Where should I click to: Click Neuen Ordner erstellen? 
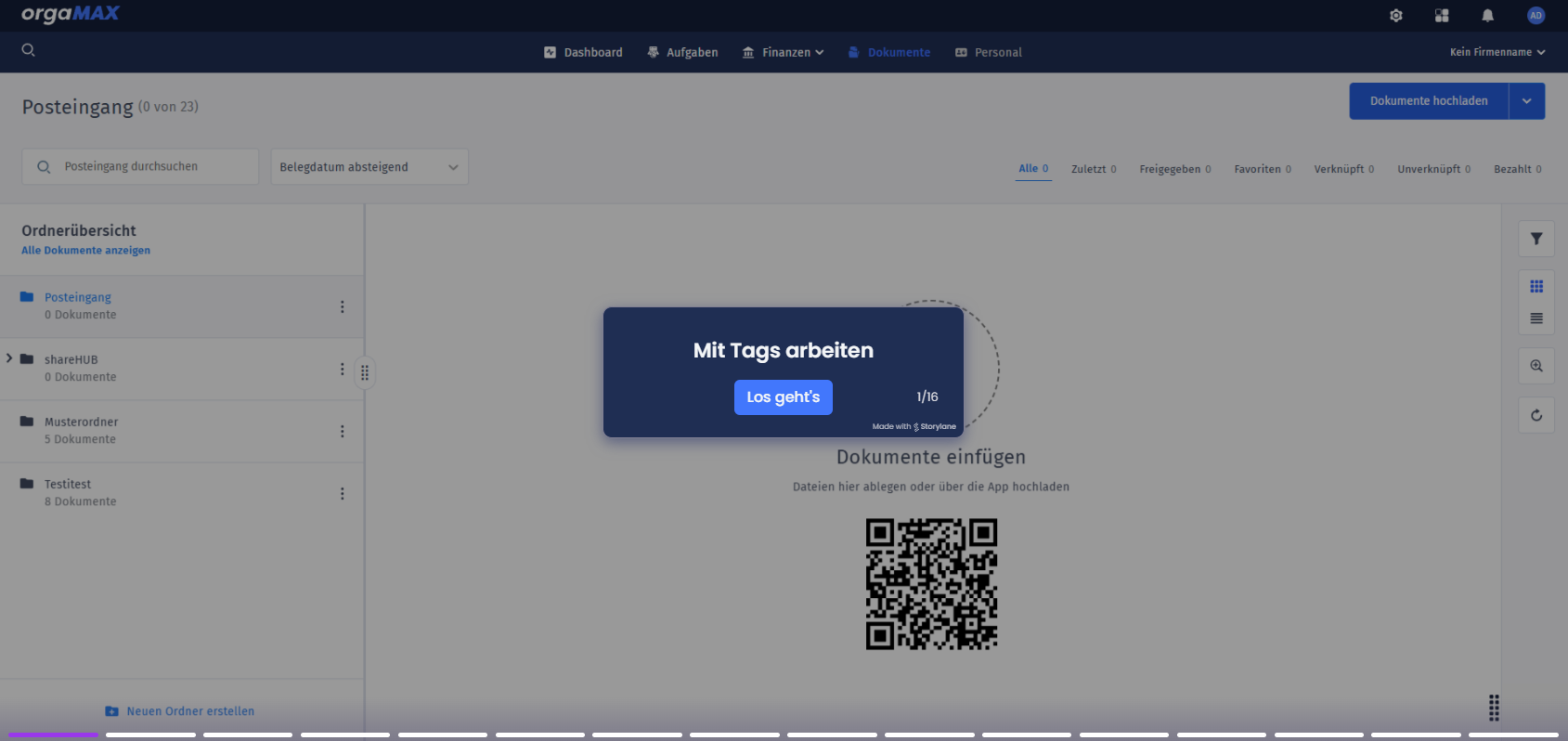point(179,711)
